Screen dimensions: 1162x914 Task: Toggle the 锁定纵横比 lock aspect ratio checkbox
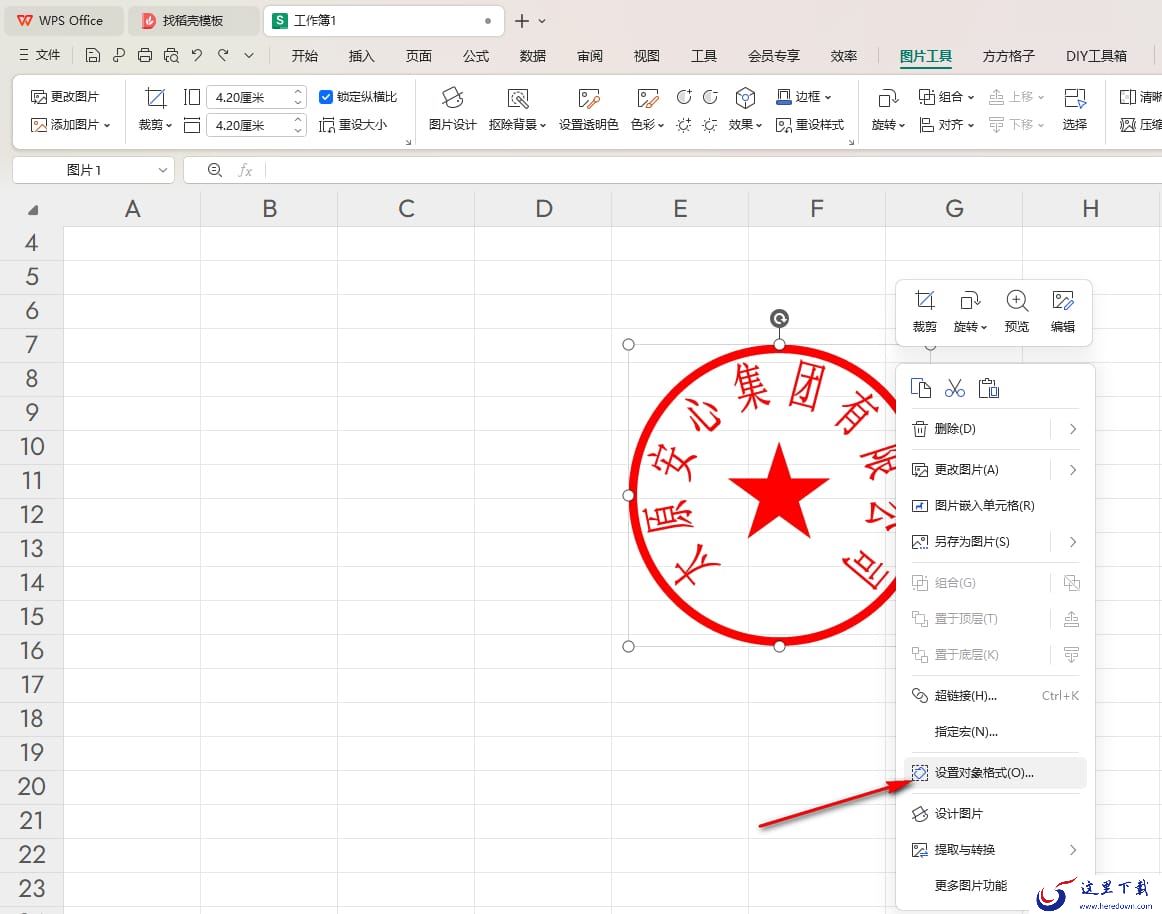(x=325, y=96)
